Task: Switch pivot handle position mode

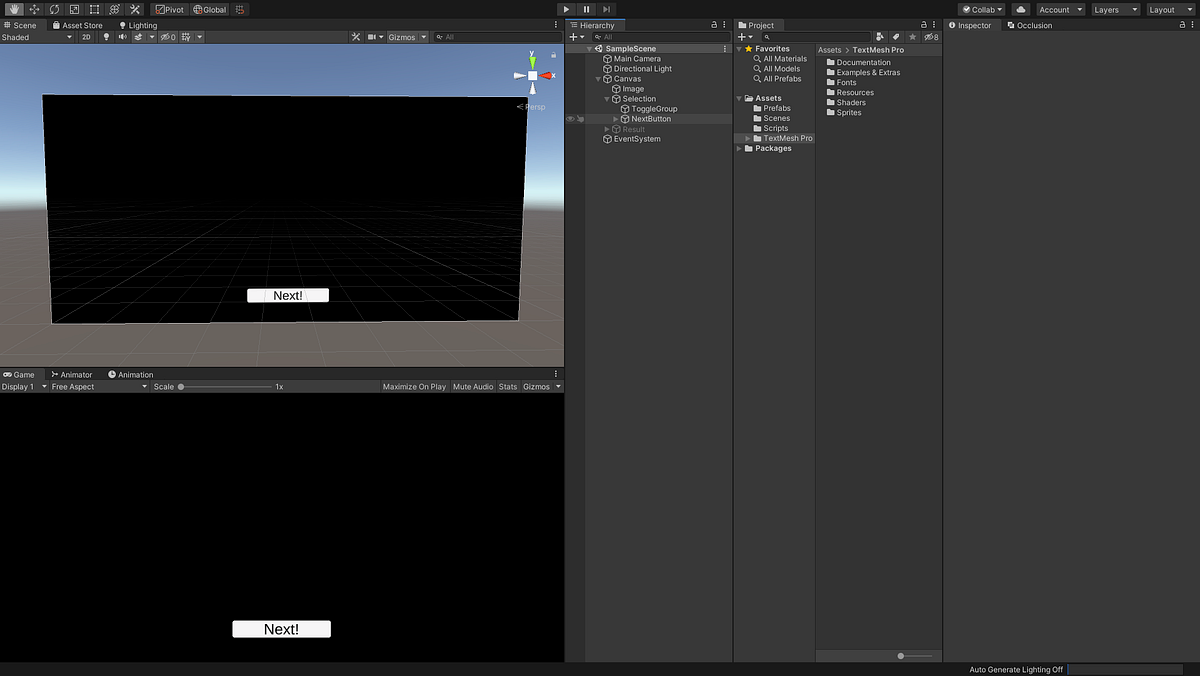Action: [170, 9]
